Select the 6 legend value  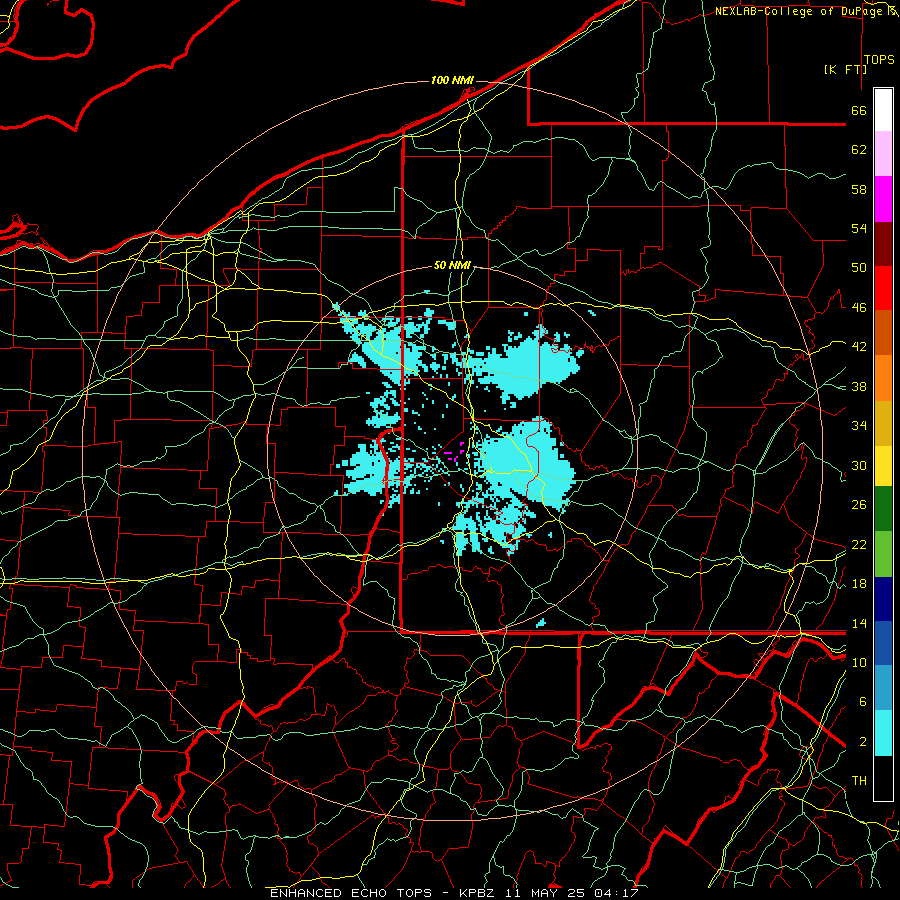click(863, 702)
